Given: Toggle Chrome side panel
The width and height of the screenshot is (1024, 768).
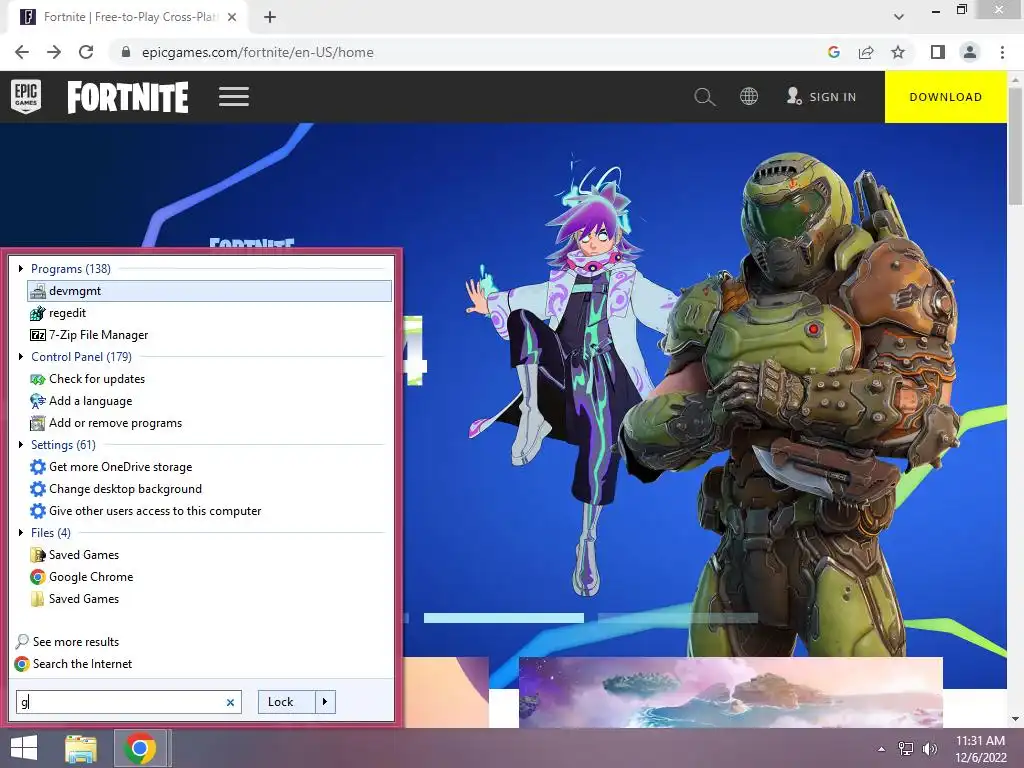Looking at the screenshot, I should (x=938, y=52).
